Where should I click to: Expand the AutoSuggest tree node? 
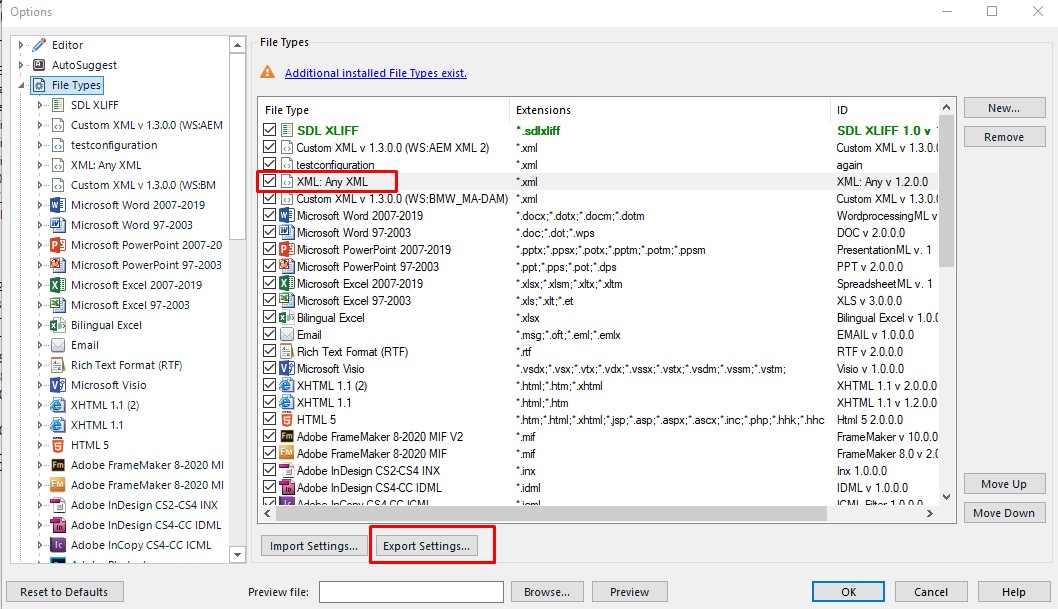21,65
